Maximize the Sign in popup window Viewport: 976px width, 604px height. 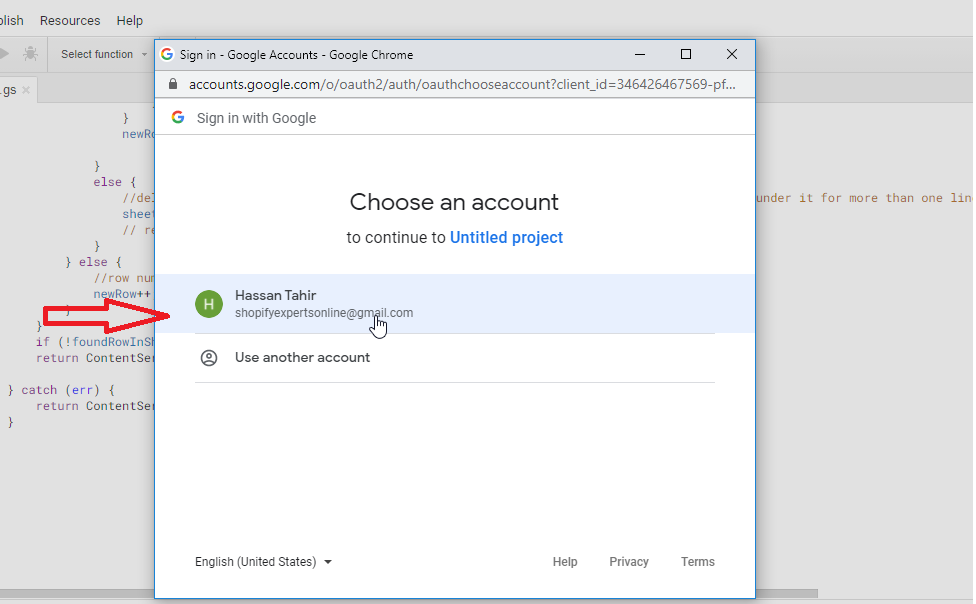click(x=686, y=54)
